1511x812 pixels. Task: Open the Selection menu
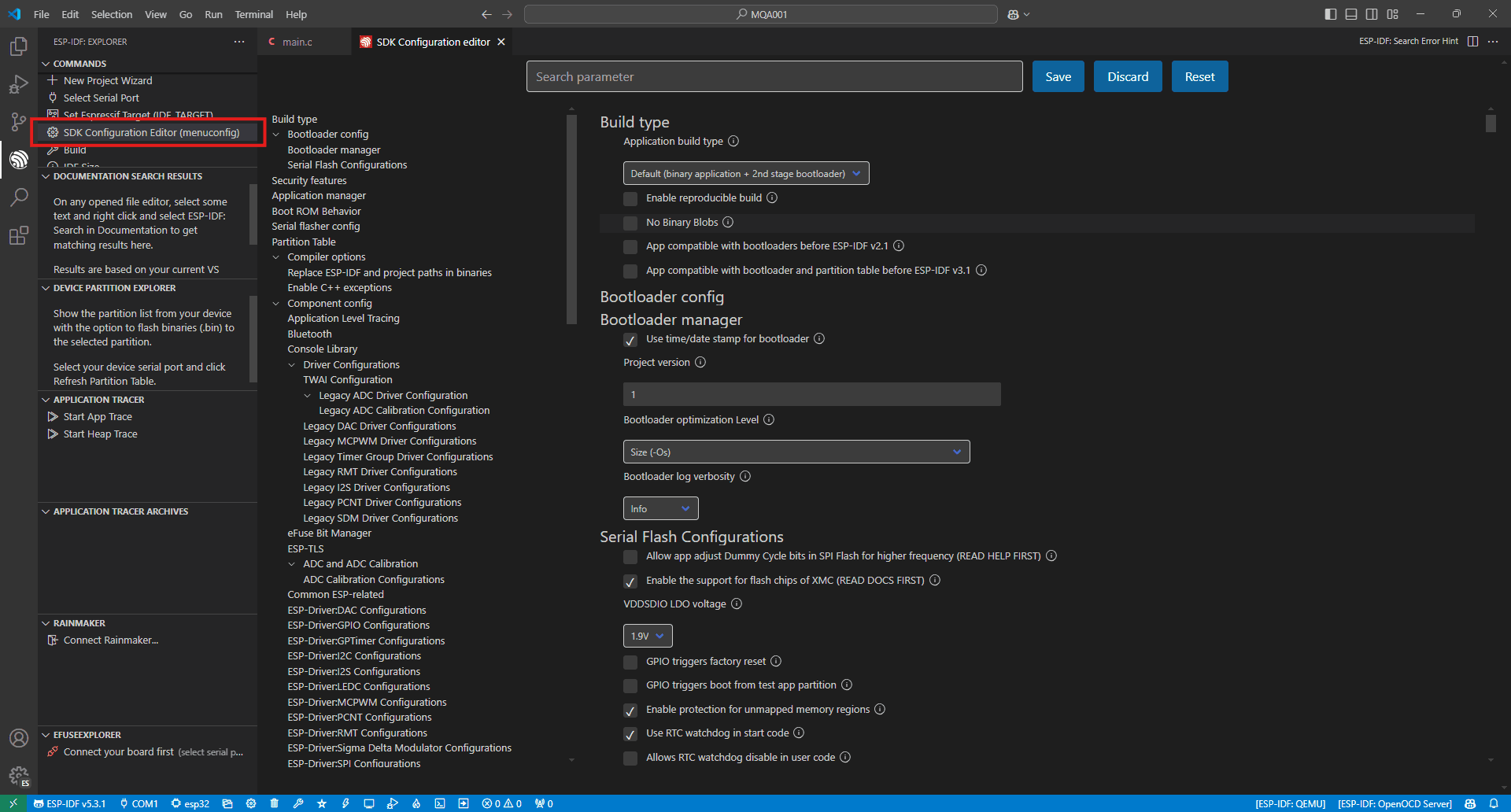(x=112, y=14)
